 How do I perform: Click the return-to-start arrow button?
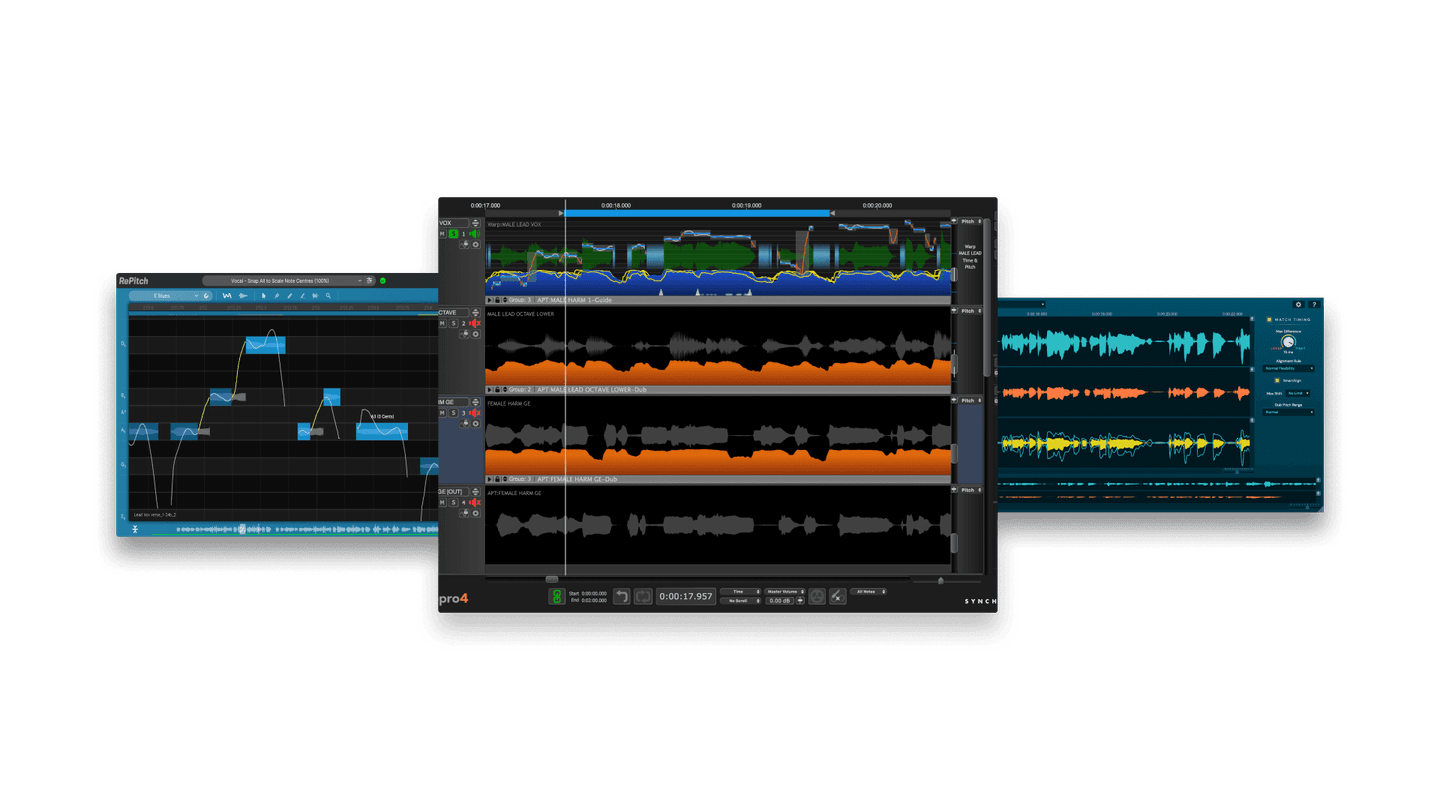(x=622, y=596)
